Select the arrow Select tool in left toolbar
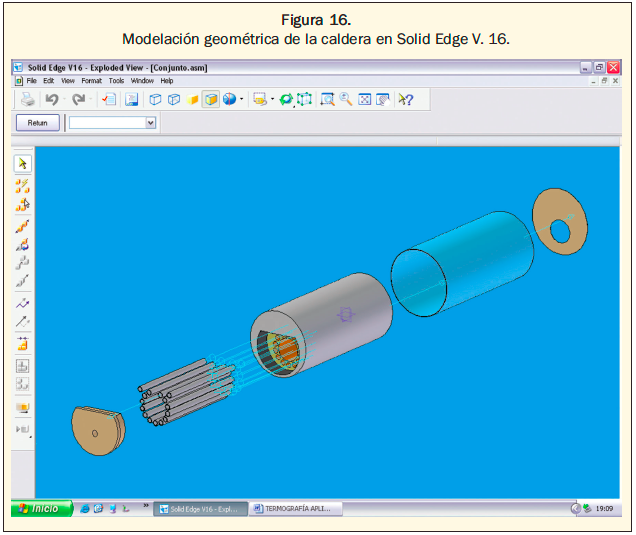The image size is (636, 535). (22, 164)
